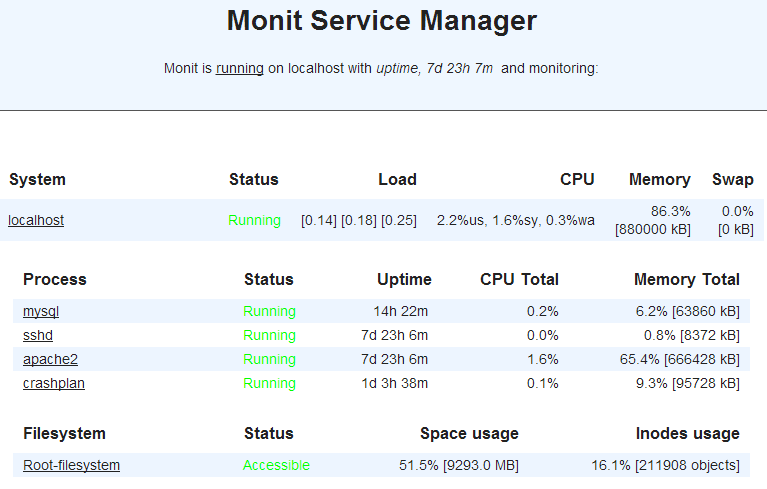
Task: Open the sshd process details
Action: point(38,335)
